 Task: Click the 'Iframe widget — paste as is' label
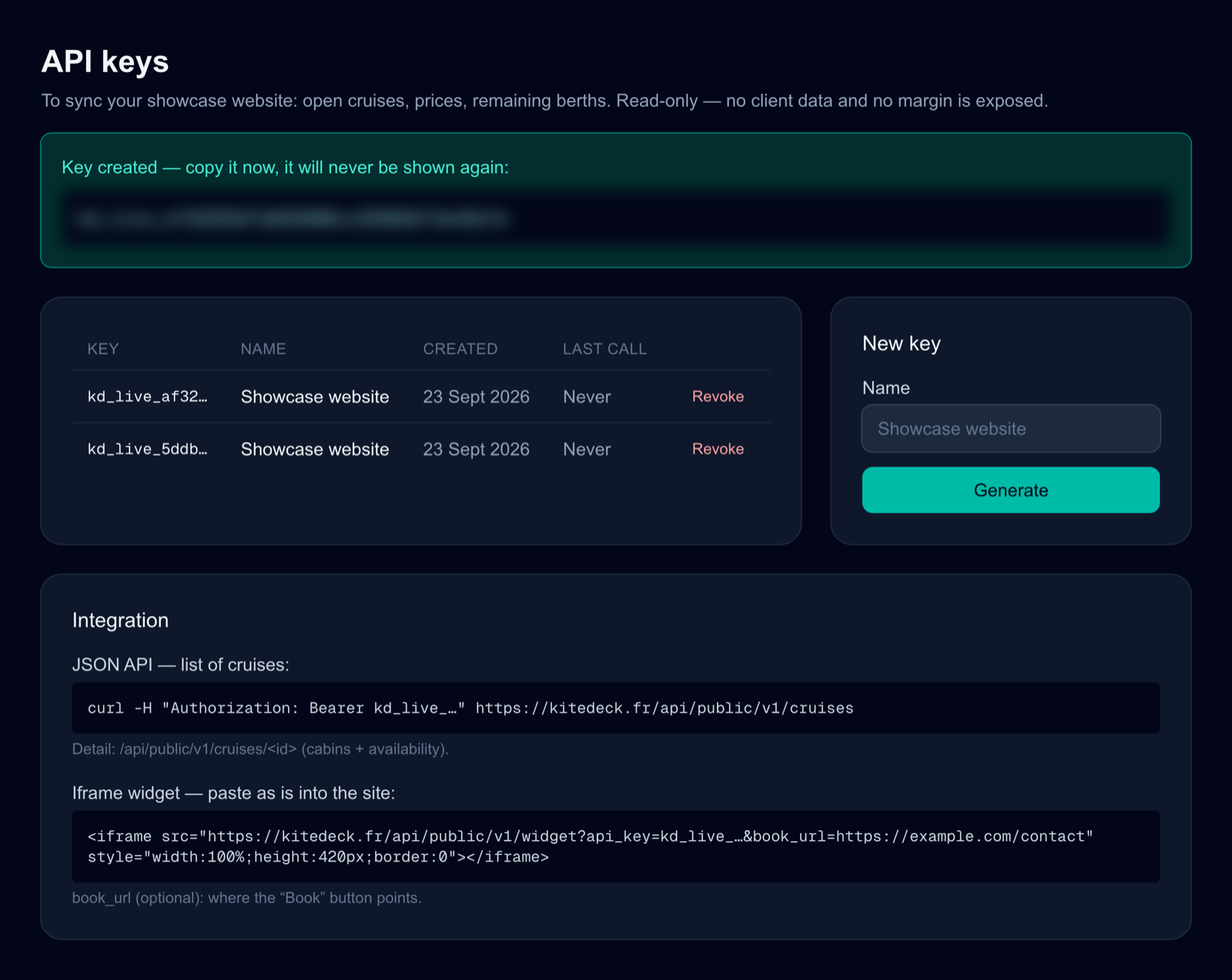pos(233,793)
